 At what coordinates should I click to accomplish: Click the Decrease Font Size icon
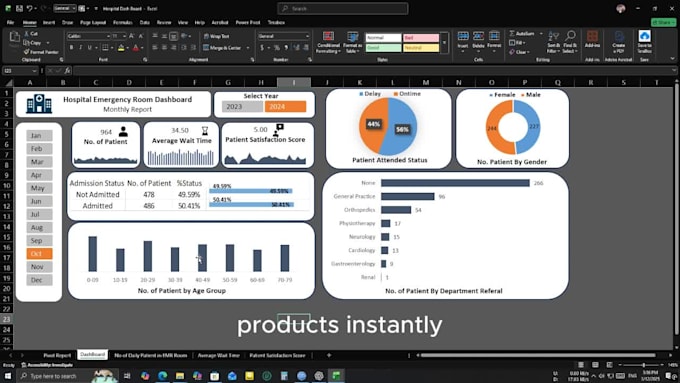pyautogui.click(x=141, y=36)
